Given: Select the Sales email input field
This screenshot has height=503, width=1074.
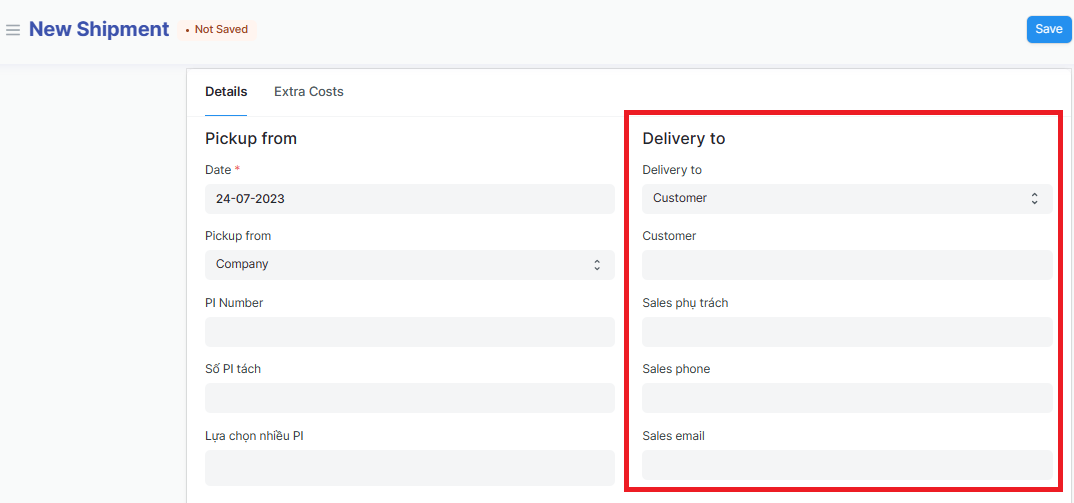Looking at the screenshot, I should tap(846, 465).
